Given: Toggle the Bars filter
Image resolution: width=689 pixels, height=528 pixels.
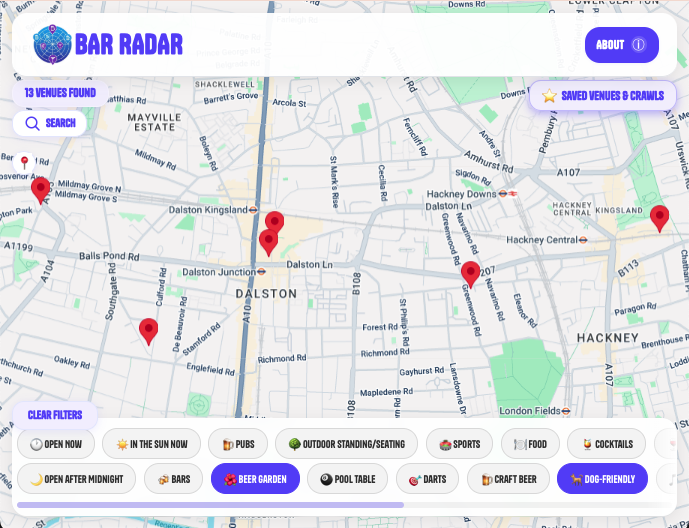Looking at the screenshot, I should coord(174,479).
